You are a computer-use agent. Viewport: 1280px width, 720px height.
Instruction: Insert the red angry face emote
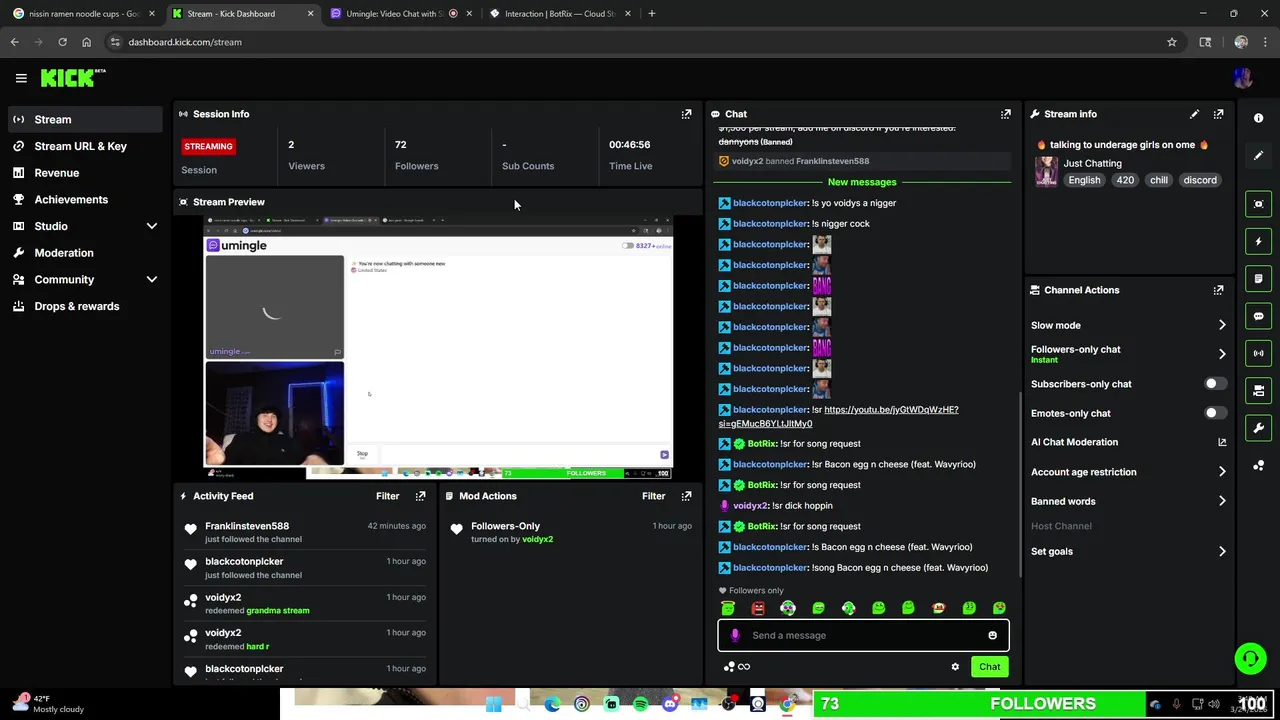[x=758, y=608]
